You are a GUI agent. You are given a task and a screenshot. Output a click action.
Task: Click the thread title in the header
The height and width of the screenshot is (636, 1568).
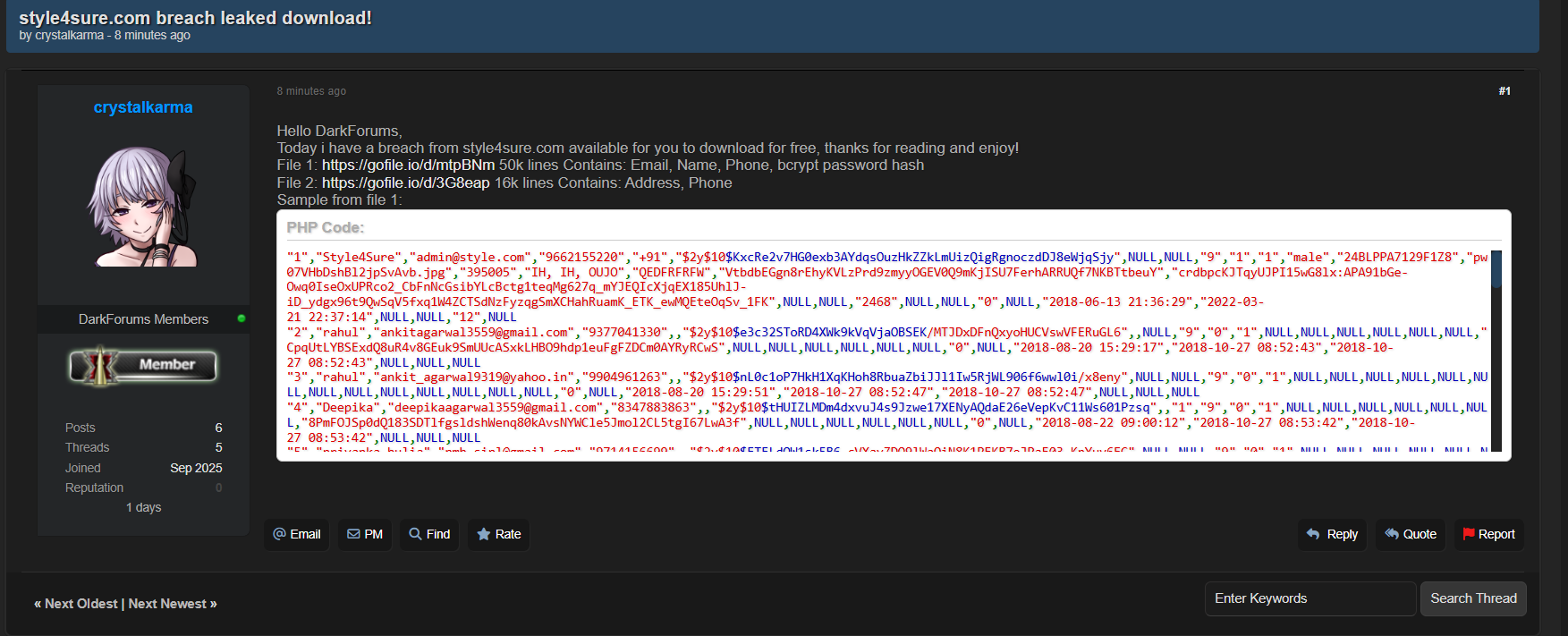pyautogui.click(x=195, y=18)
